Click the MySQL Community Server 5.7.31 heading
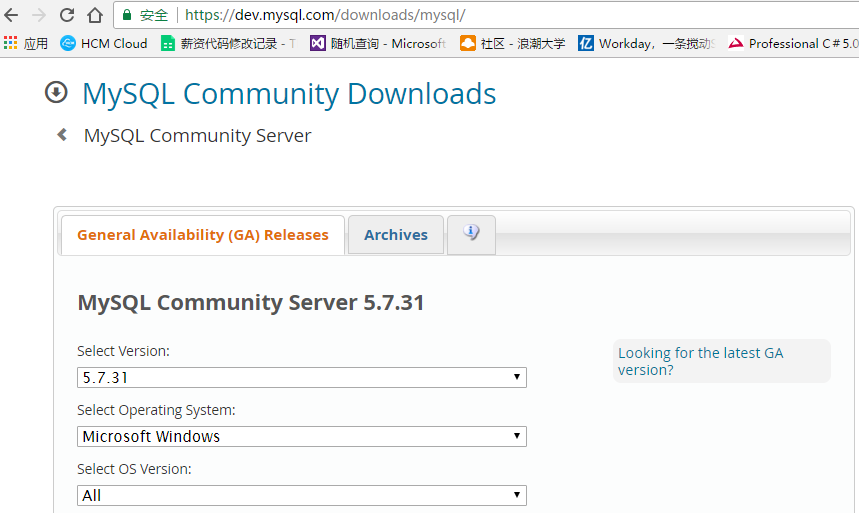The height and width of the screenshot is (513, 859). (x=251, y=303)
